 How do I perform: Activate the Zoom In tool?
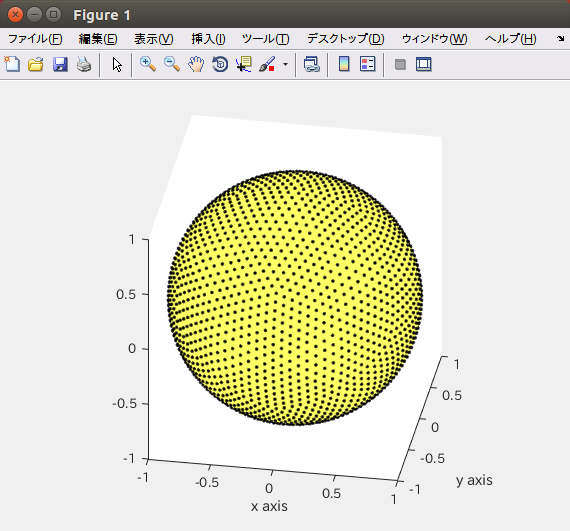[148, 64]
